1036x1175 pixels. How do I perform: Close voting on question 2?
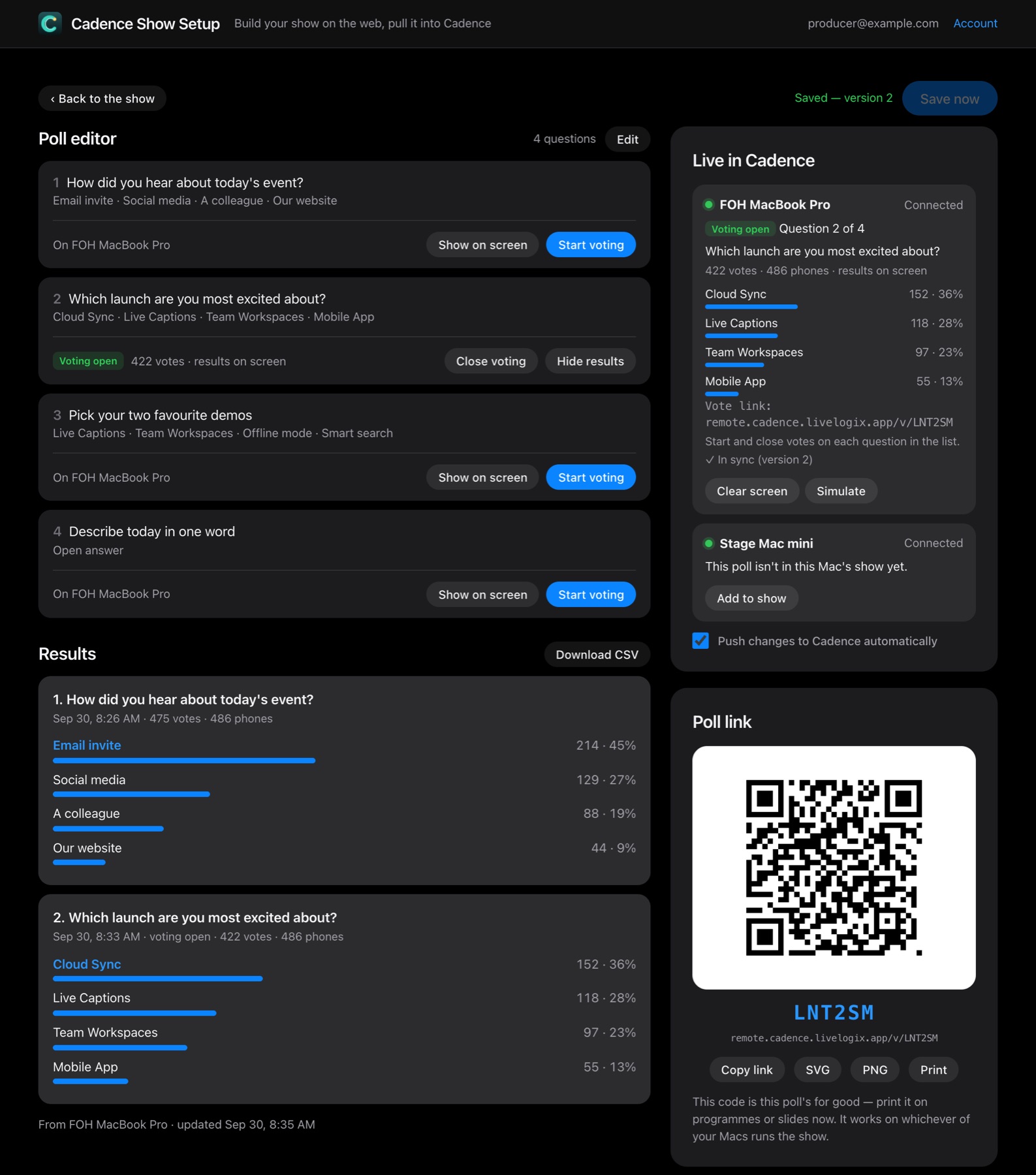[491, 361]
